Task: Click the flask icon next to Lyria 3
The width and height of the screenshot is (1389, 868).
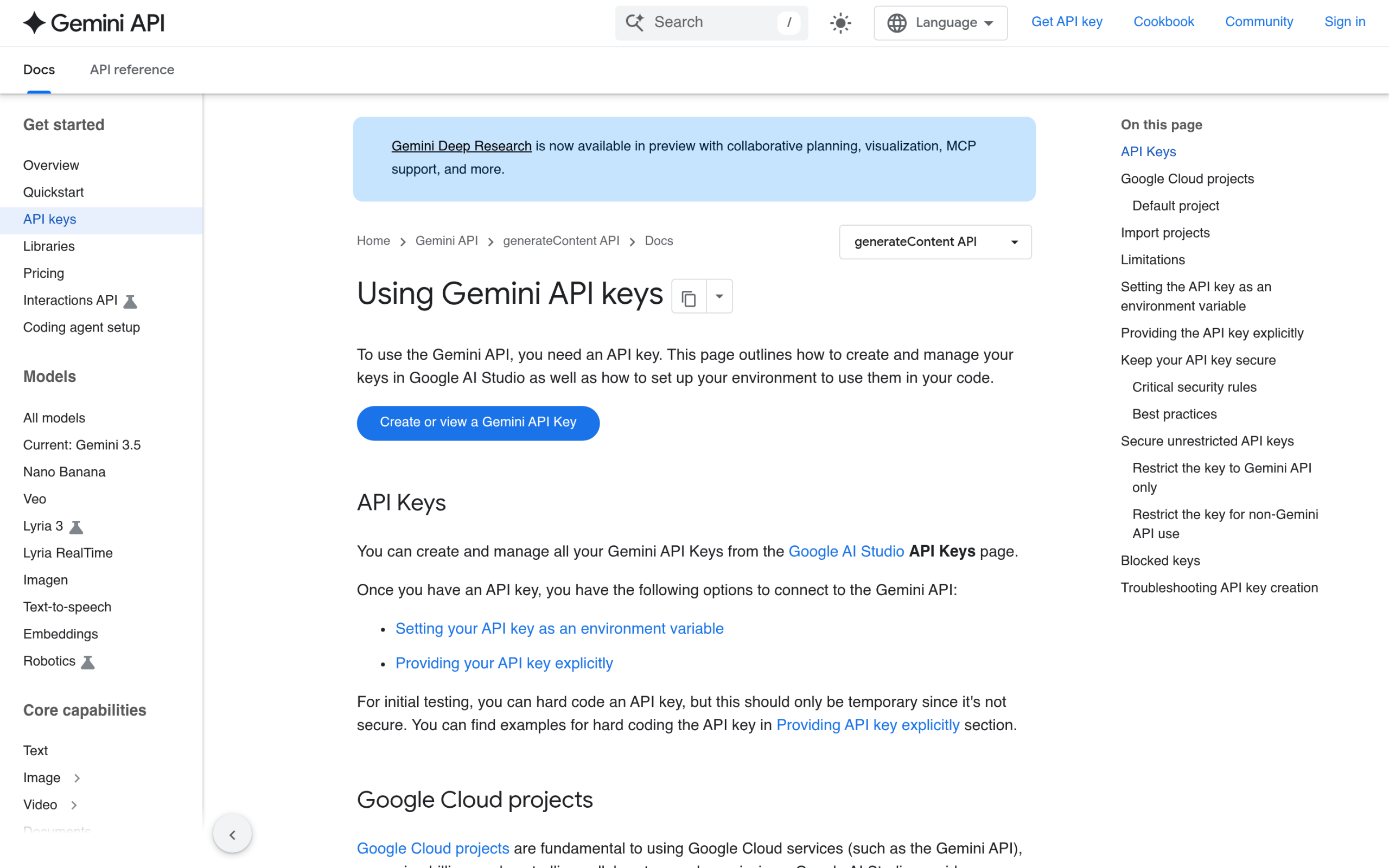Action: coord(77,527)
